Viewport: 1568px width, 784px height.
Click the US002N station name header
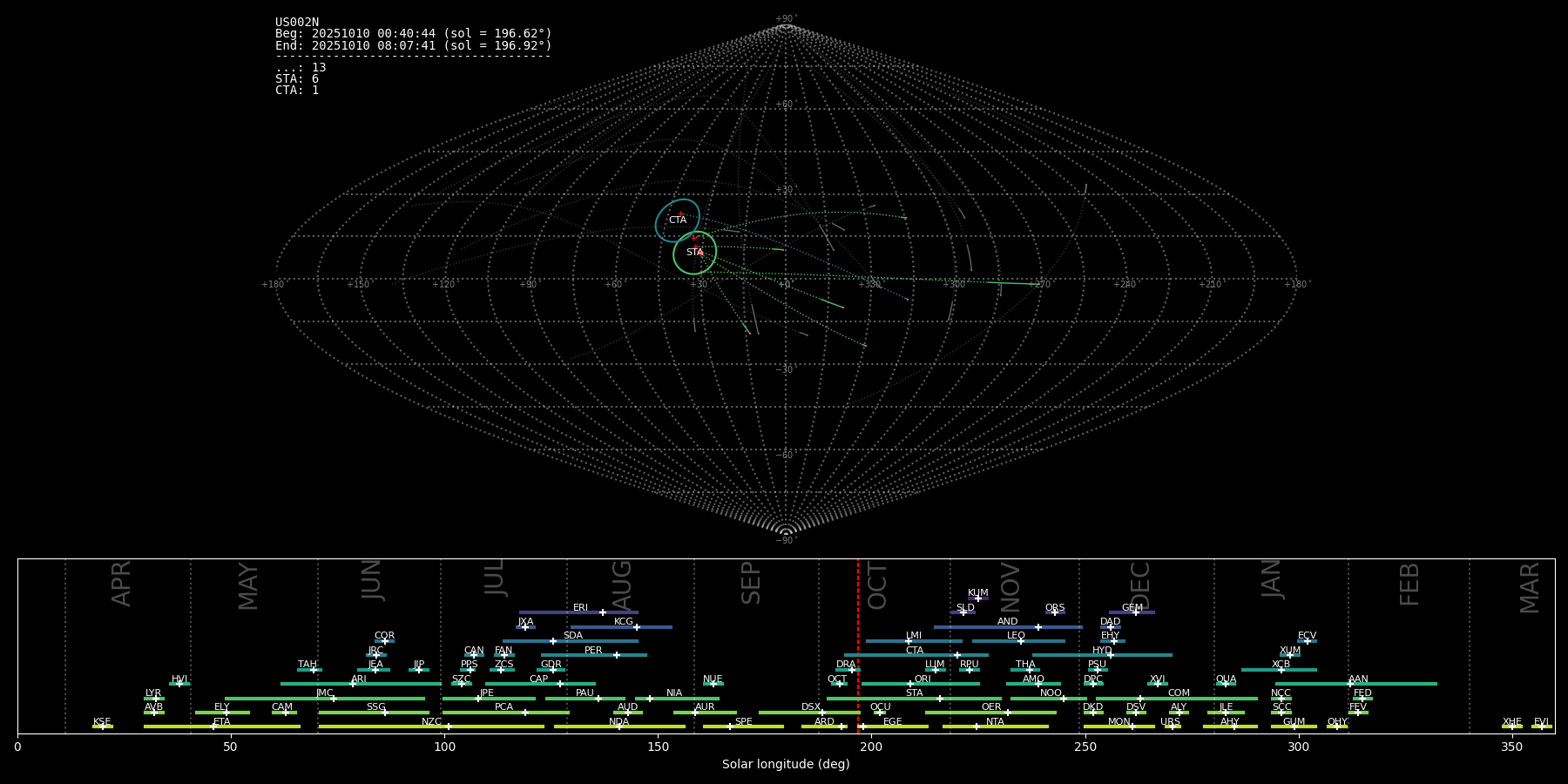[297, 23]
